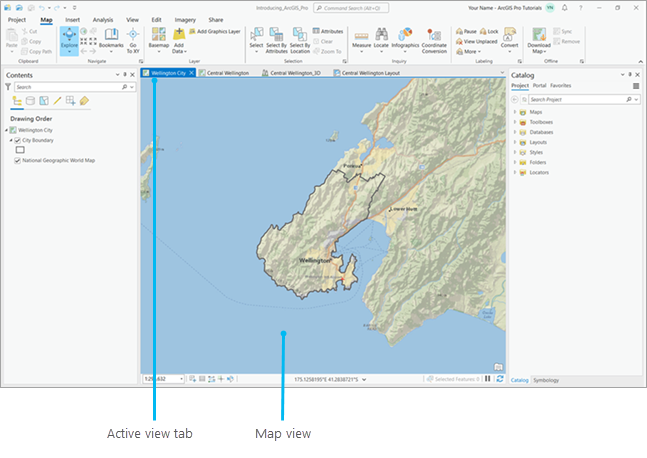Switch to the Analysis ribbon tab
Image resolution: width=647 pixels, height=458 pixels.
[x=103, y=20]
